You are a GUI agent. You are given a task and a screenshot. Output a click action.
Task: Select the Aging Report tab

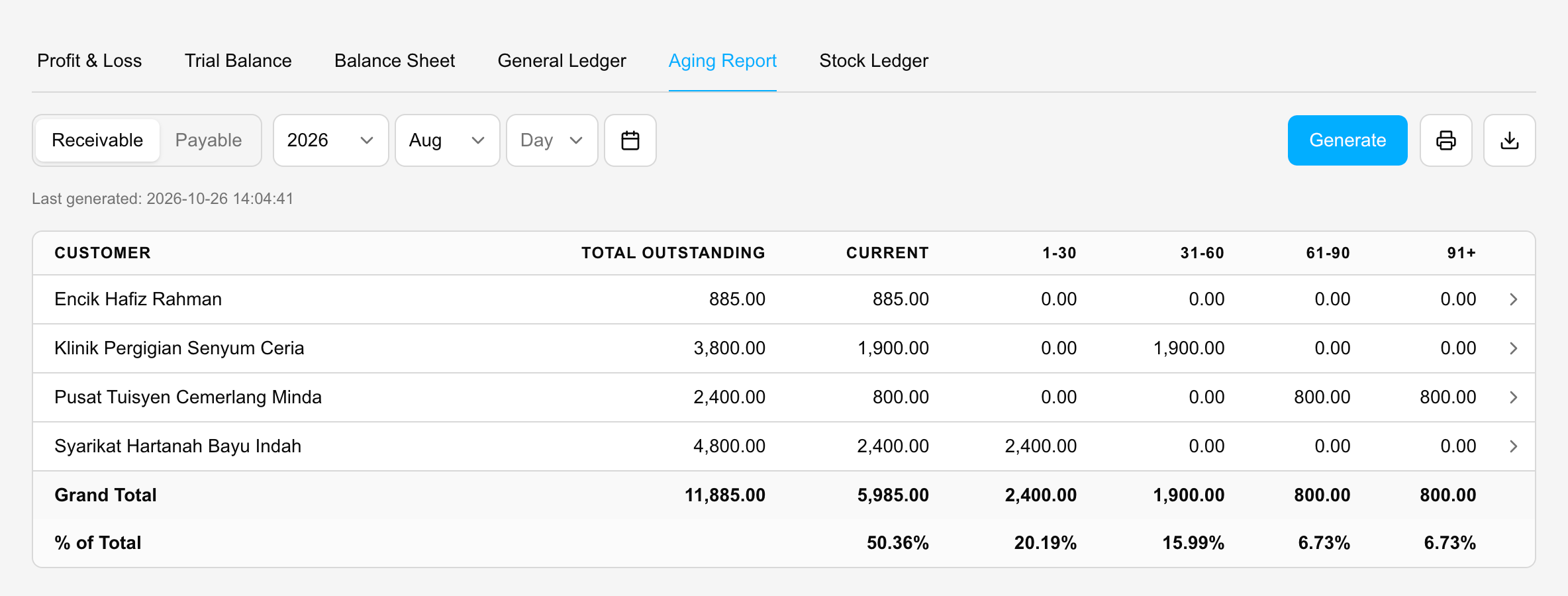point(722,61)
